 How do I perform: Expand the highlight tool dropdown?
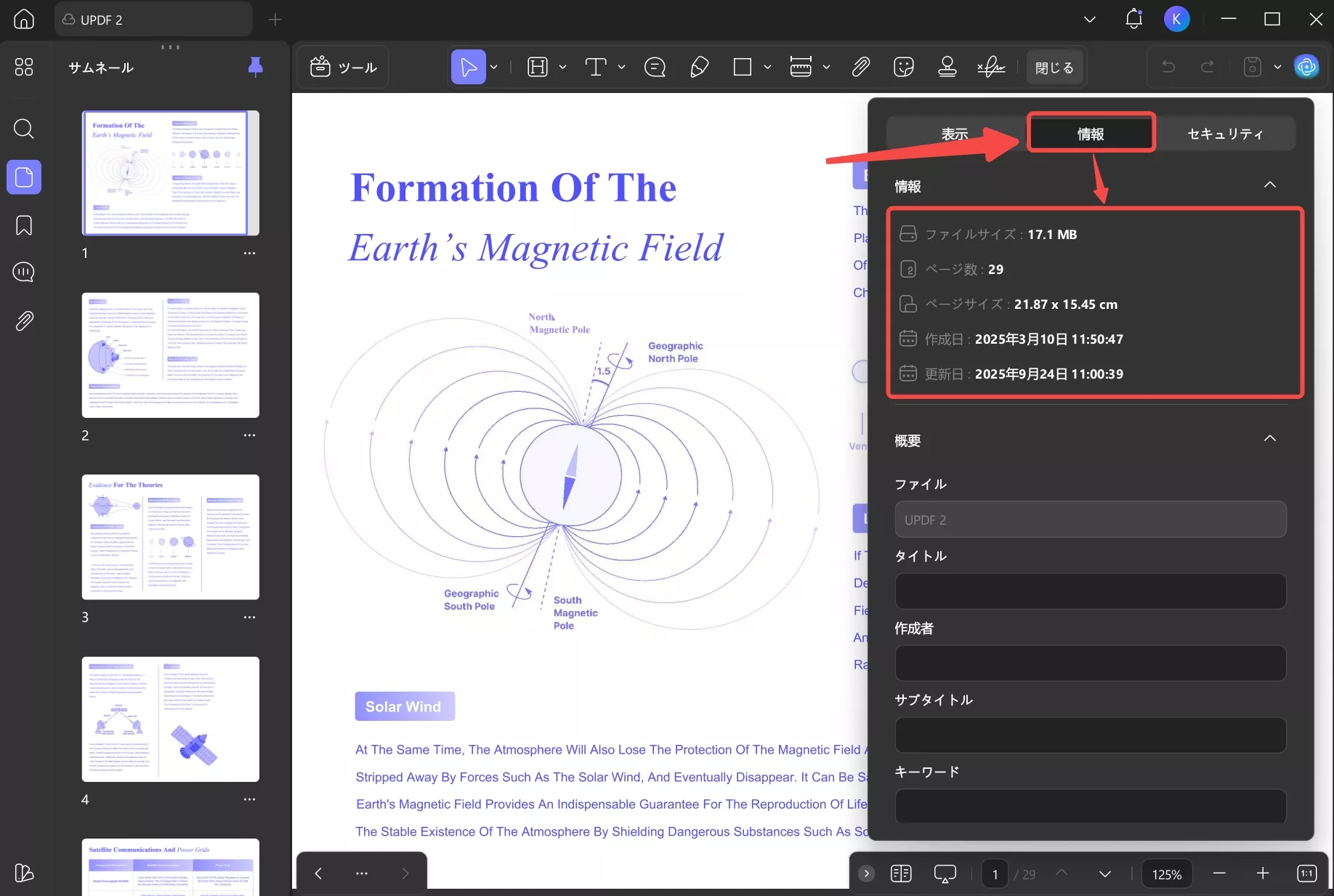point(562,68)
